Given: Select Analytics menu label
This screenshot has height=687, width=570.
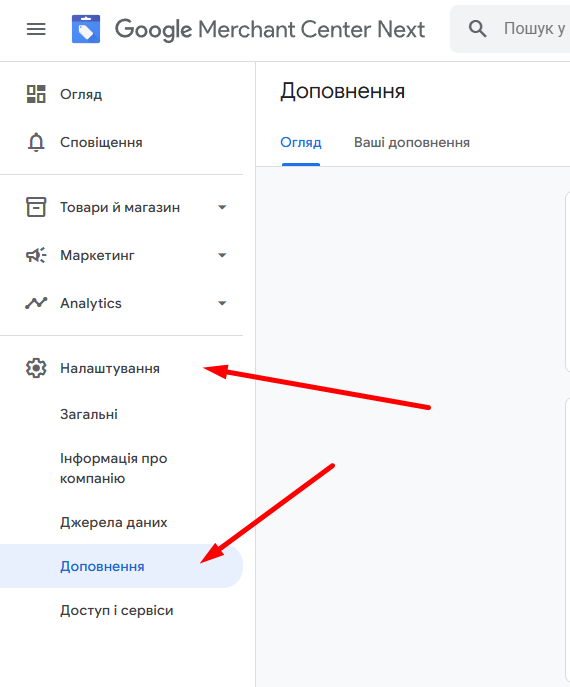Looking at the screenshot, I should (91, 303).
